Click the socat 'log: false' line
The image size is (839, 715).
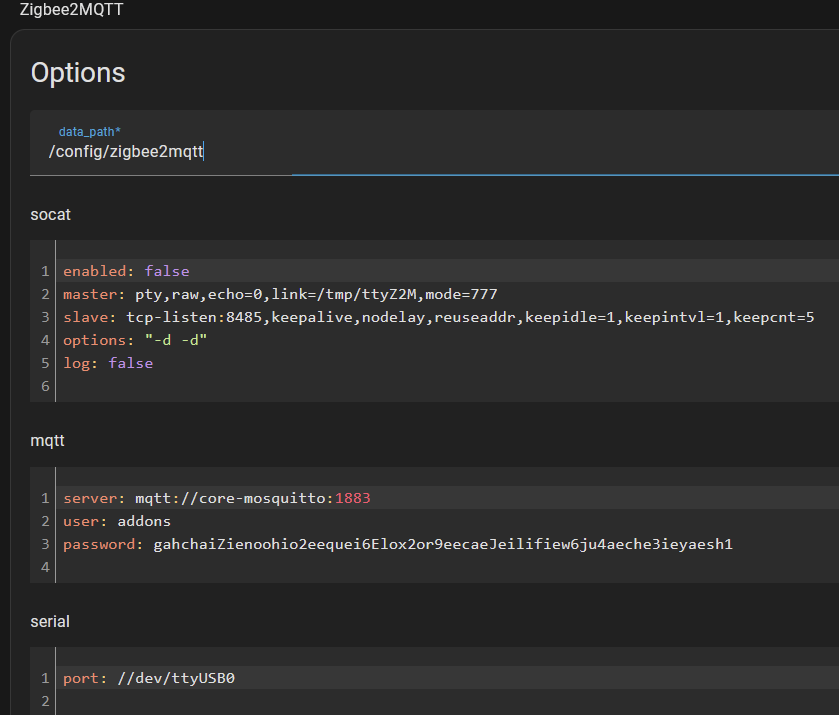tap(108, 363)
